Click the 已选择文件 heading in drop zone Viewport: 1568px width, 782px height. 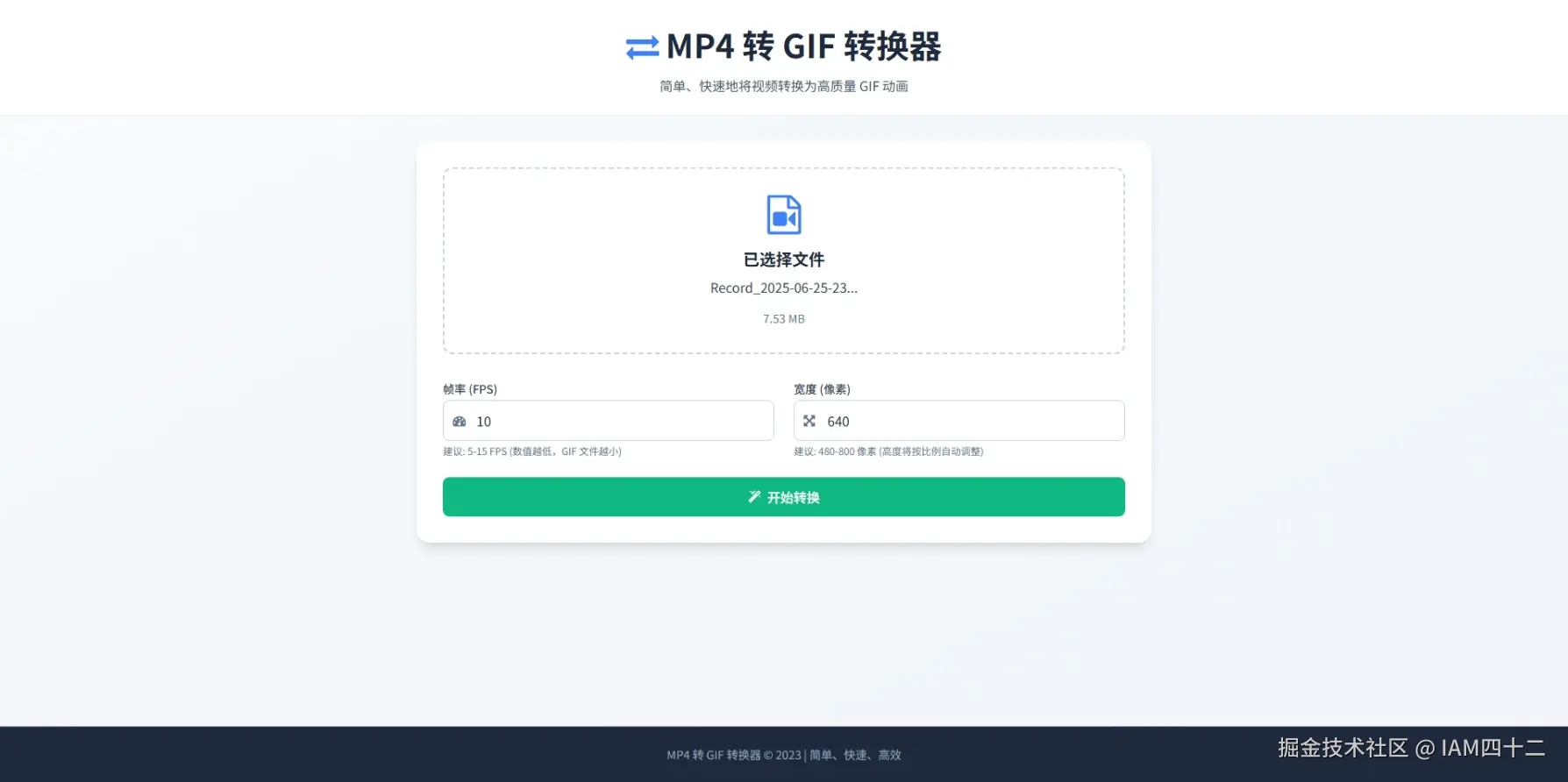point(784,259)
